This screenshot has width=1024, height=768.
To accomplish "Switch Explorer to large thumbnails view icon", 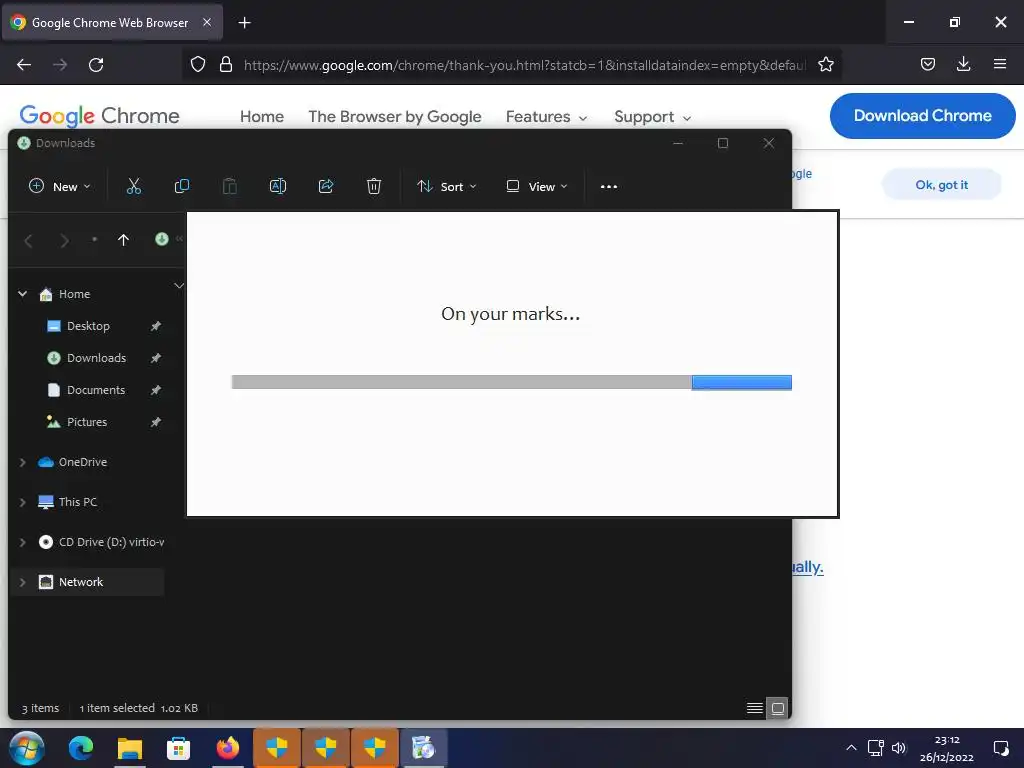I will [x=777, y=709].
